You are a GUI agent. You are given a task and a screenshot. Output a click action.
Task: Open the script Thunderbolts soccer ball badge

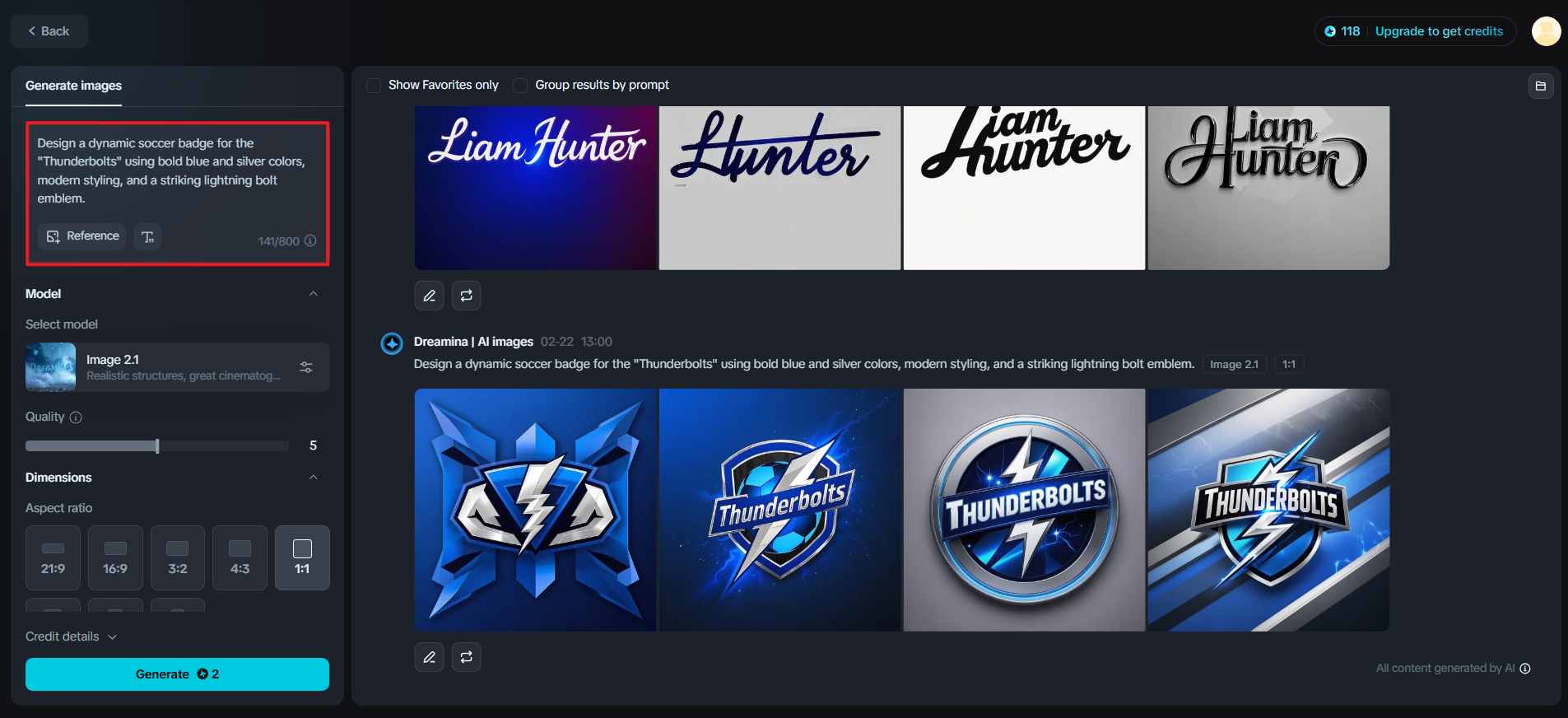pyautogui.click(x=779, y=511)
